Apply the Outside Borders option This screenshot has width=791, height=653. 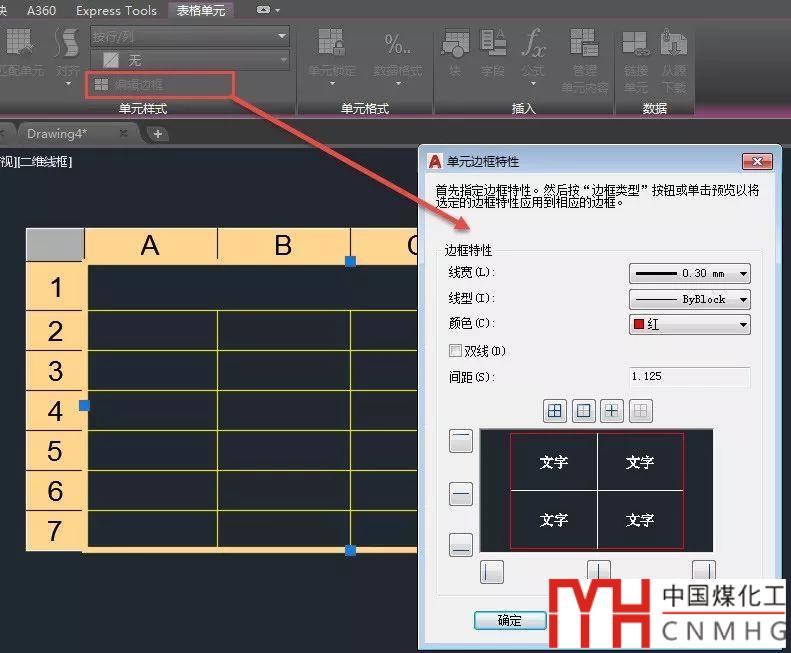tap(583, 410)
